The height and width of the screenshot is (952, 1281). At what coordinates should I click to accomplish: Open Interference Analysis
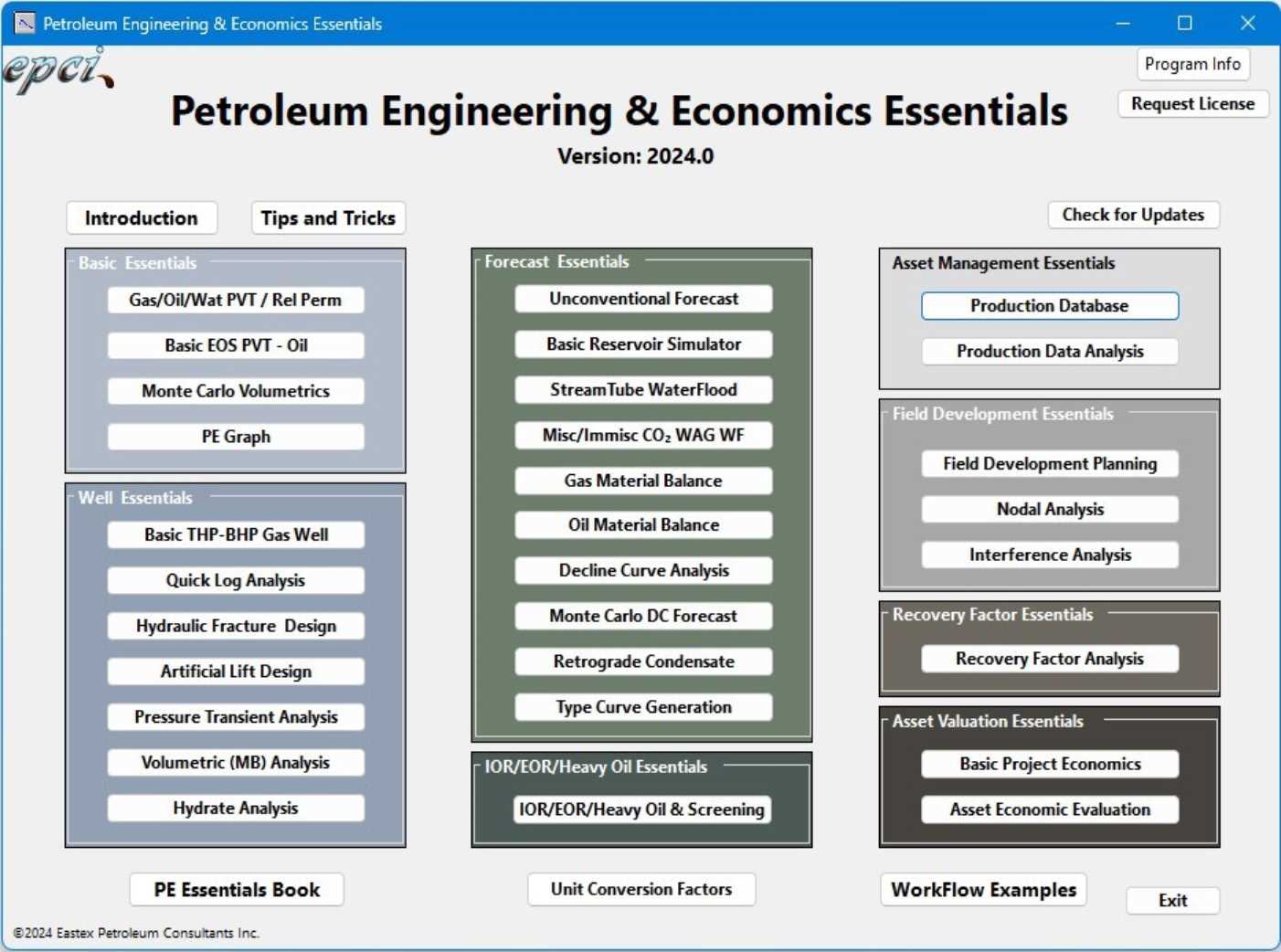click(x=1050, y=555)
